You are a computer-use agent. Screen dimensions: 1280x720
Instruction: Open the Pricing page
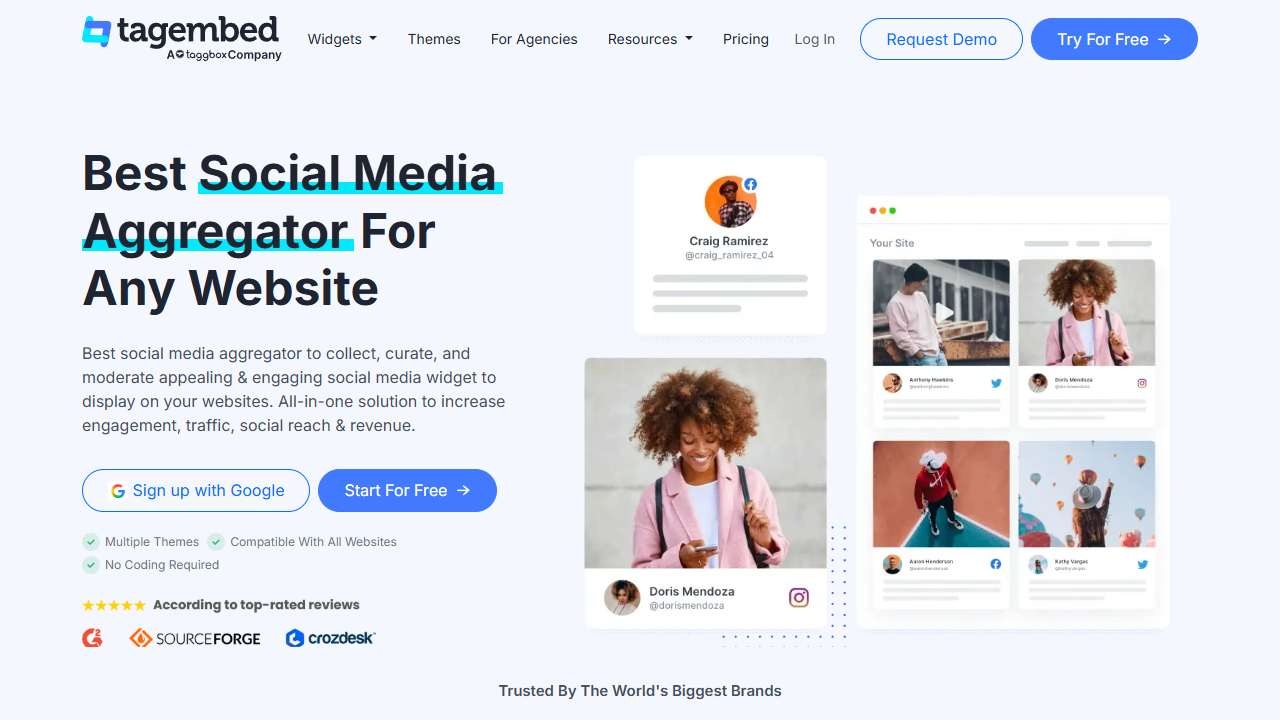click(x=746, y=39)
